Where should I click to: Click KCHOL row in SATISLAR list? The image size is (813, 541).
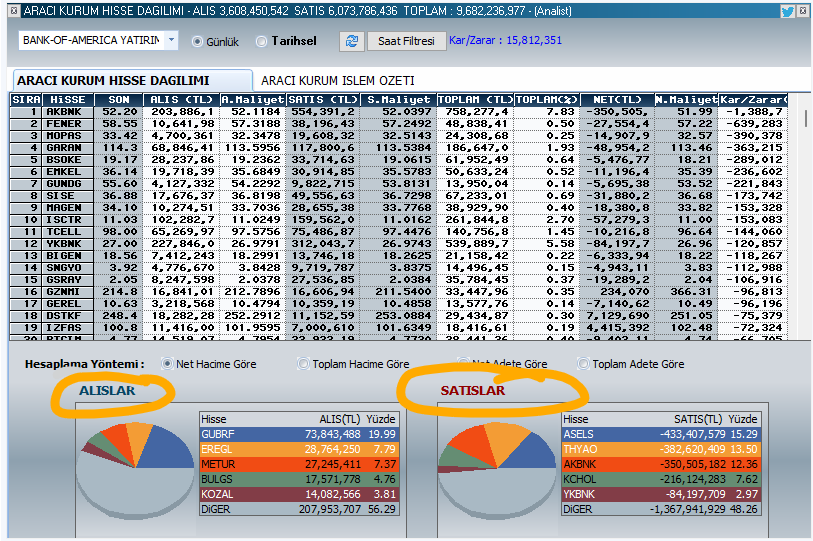661,479
